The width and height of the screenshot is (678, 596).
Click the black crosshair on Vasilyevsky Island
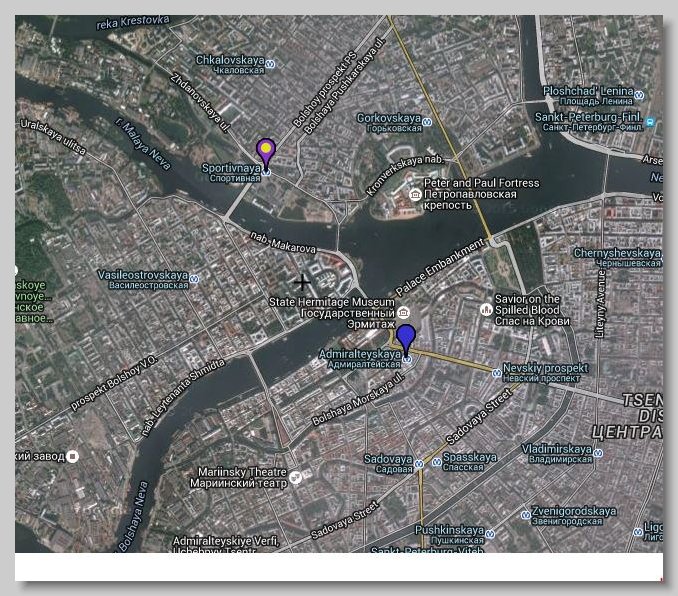click(302, 283)
